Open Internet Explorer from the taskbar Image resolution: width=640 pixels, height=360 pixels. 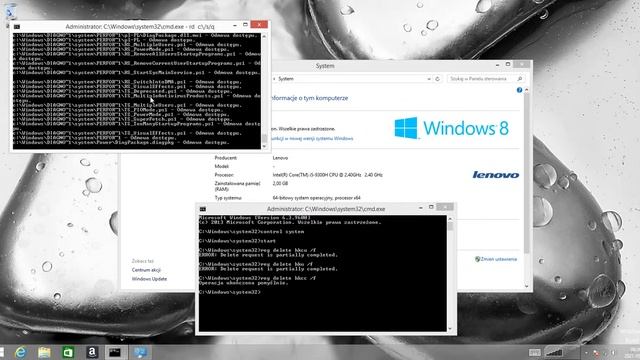pos(20,352)
